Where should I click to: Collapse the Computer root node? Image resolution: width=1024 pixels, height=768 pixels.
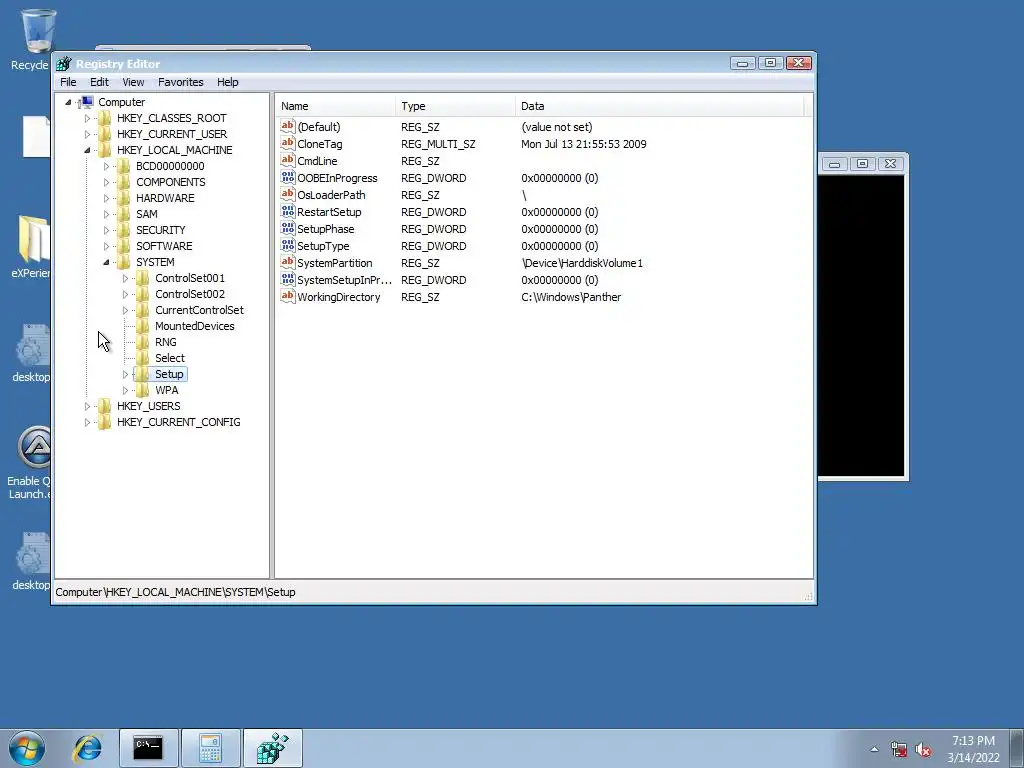[x=68, y=102]
